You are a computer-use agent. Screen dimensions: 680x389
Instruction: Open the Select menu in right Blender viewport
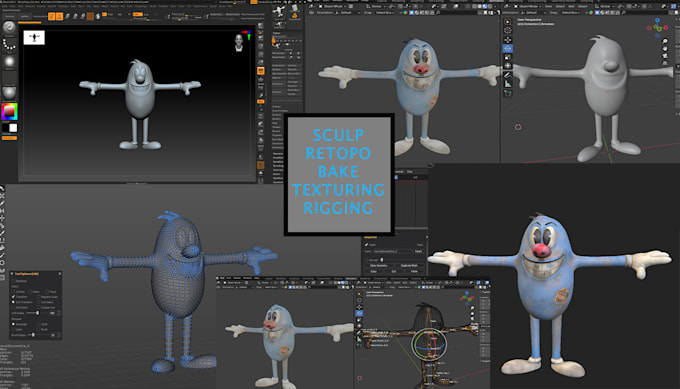pos(560,7)
